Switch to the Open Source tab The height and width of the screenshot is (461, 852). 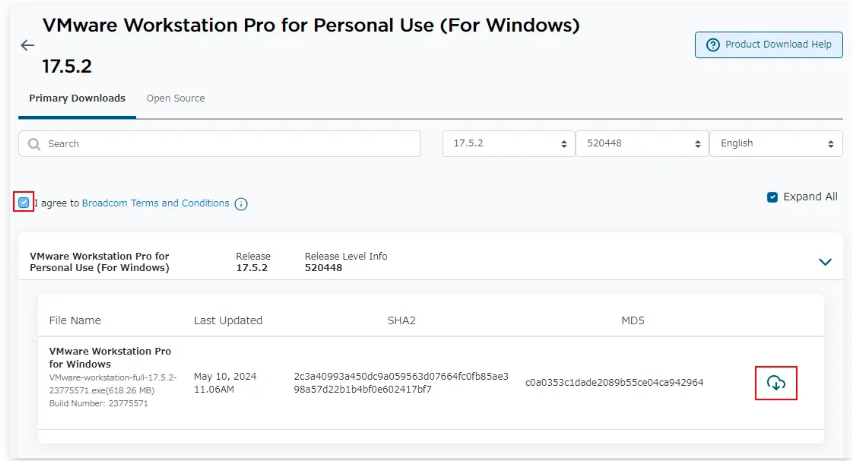click(176, 98)
